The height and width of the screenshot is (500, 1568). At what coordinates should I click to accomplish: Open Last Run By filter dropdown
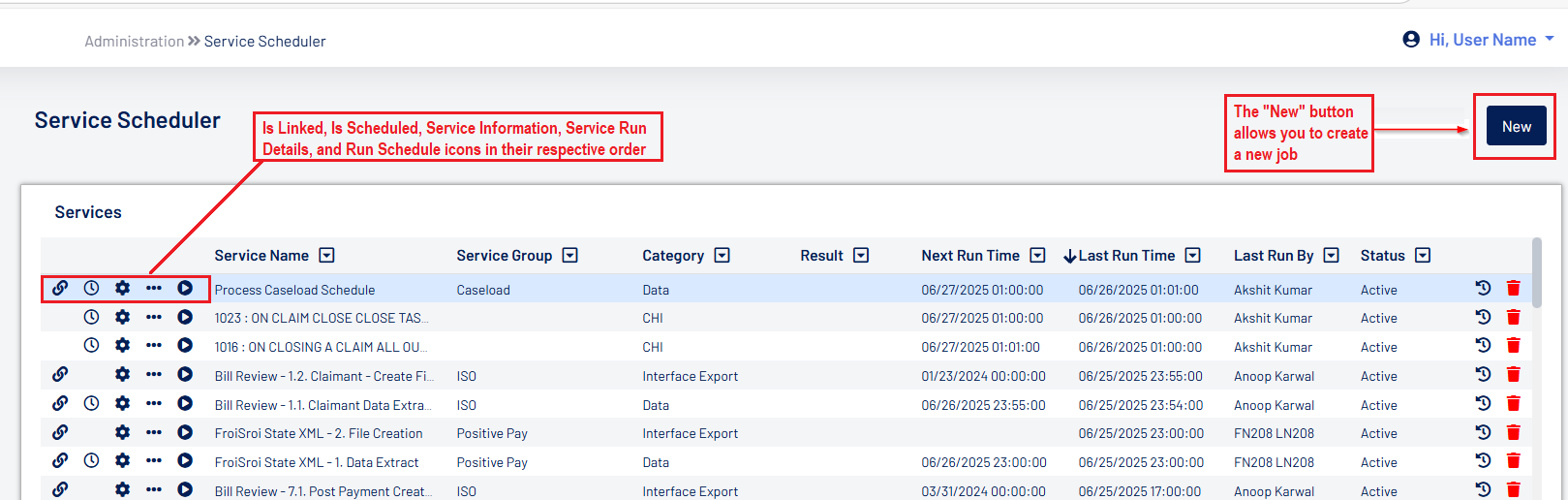(x=1332, y=256)
